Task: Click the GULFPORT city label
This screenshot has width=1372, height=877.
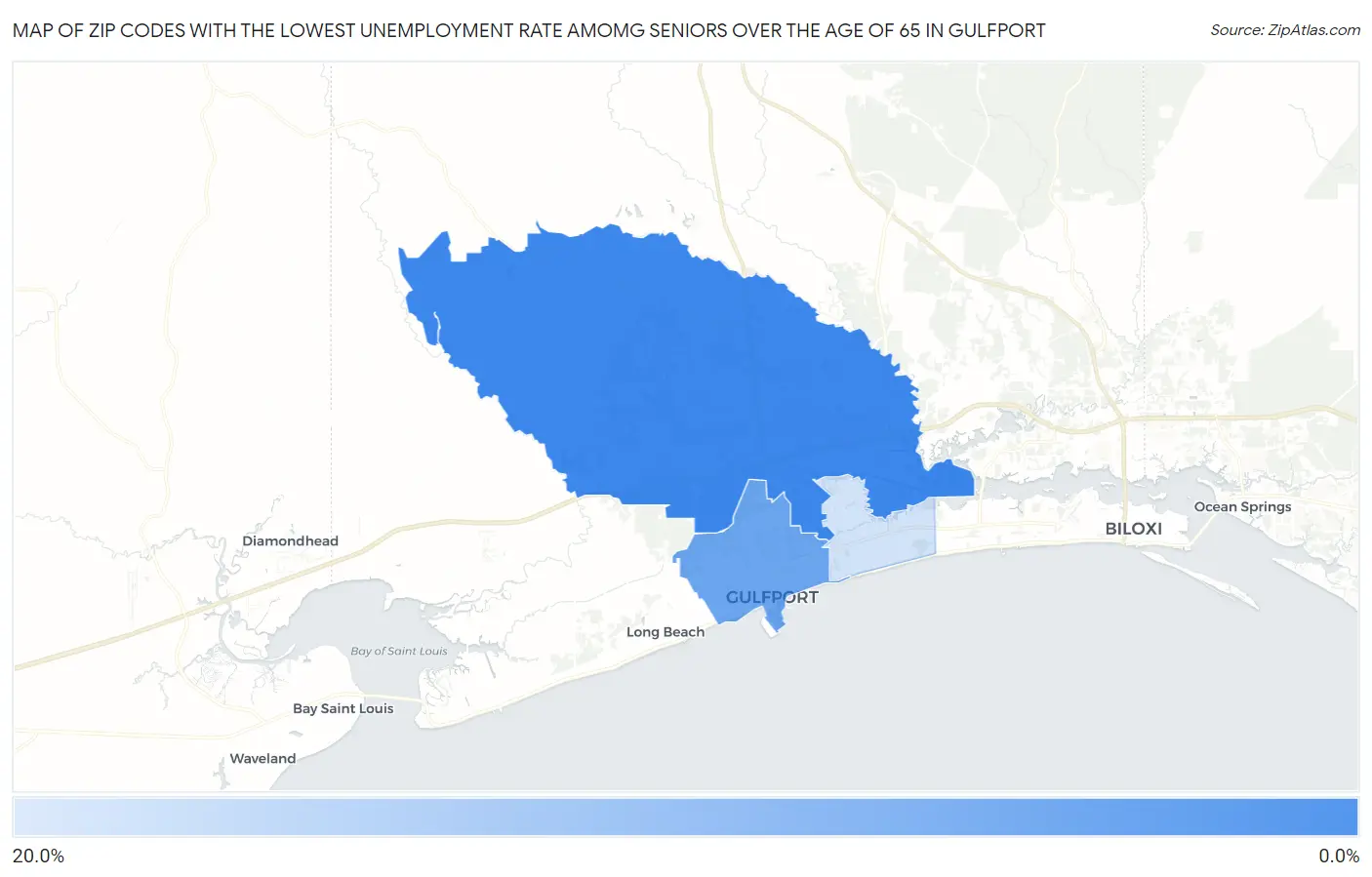Action: [772, 597]
